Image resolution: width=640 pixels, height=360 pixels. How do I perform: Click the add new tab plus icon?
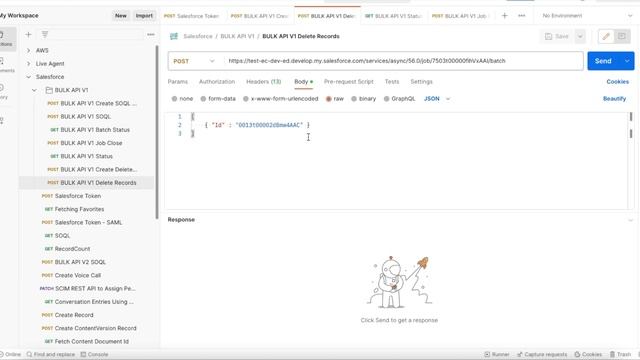(x=504, y=16)
